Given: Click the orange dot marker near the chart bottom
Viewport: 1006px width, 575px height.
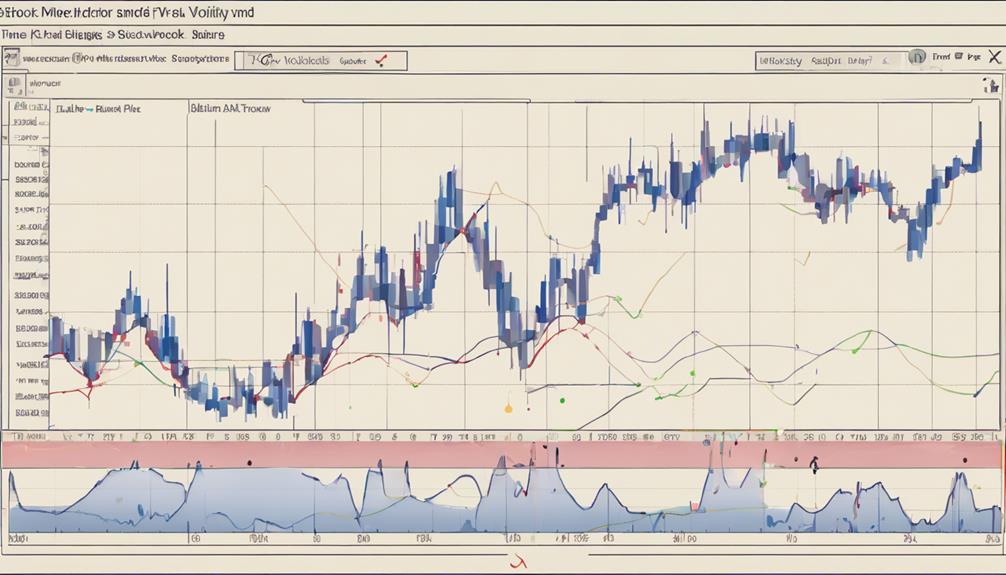Looking at the screenshot, I should click(509, 408).
